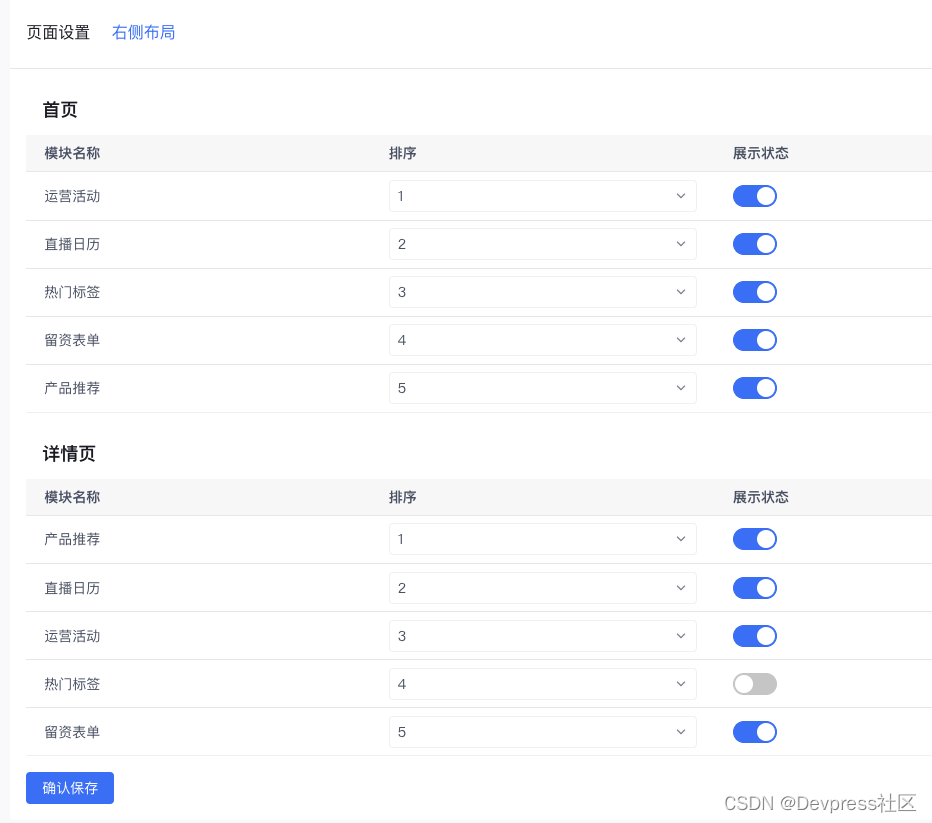The image size is (932, 823).
Task: Open 详情页 热门标签 sort order dropdown
Action: click(x=543, y=684)
